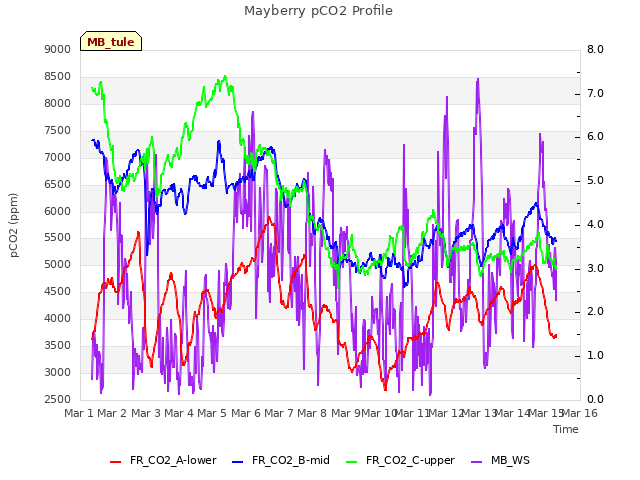Select the FR_CO2_C-upper legend label
Screen dimensions: 640x480
(410, 460)
